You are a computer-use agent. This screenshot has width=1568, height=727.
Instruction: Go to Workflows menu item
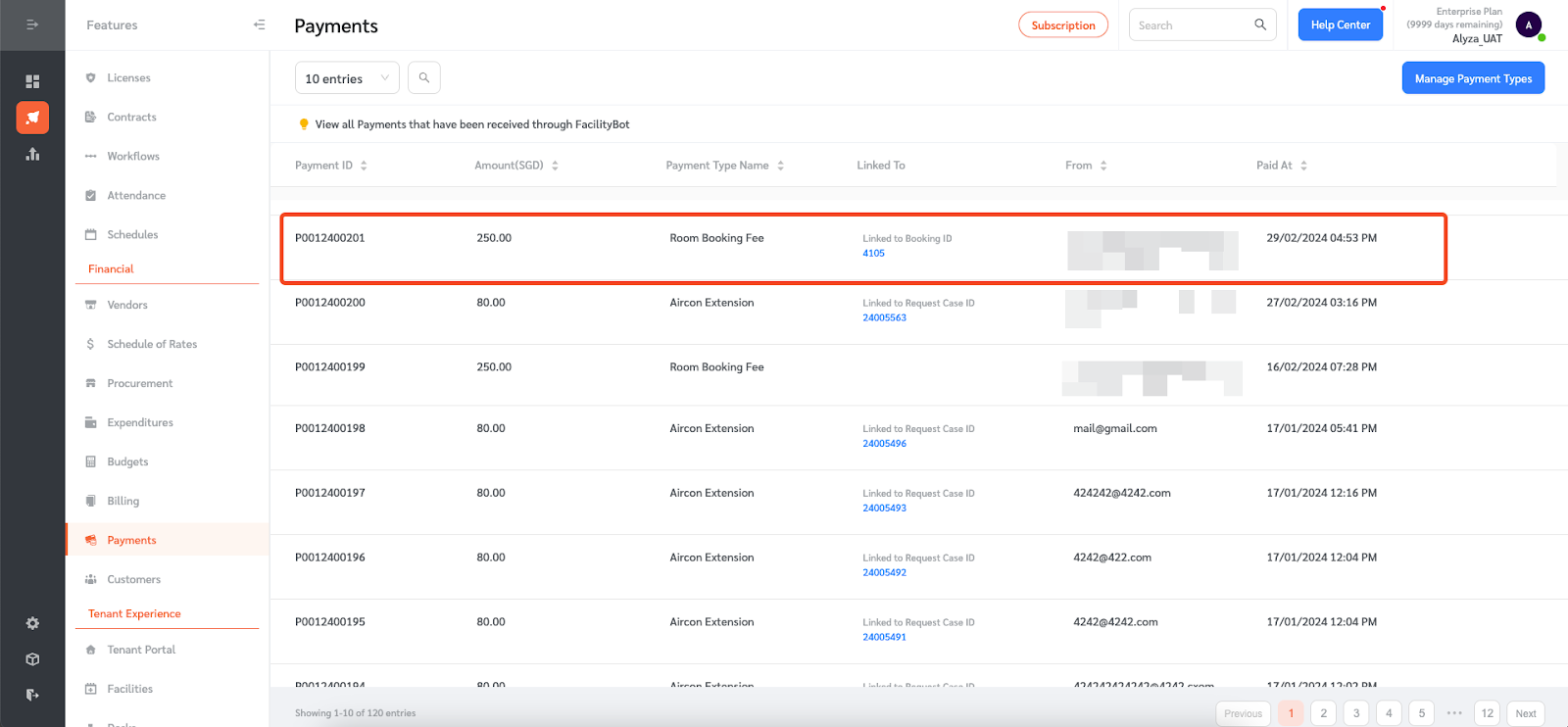pos(133,156)
